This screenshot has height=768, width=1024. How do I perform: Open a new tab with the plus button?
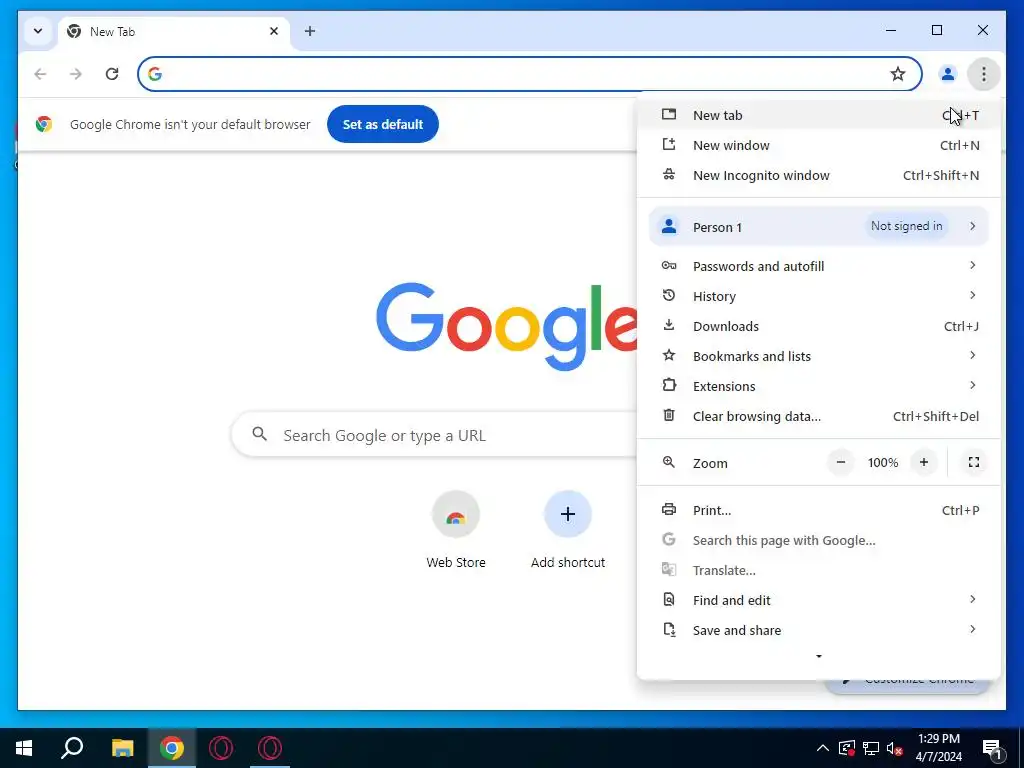coord(310,31)
